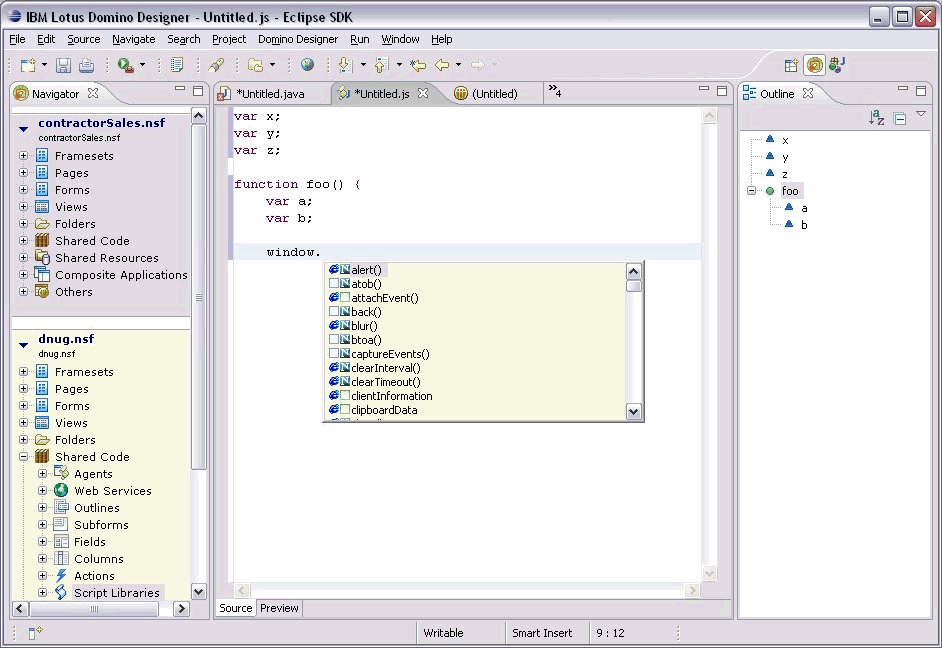Select the foo function in Outline
Image resolution: width=942 pixels, height=648 pixels.
(x=790, y=191)
